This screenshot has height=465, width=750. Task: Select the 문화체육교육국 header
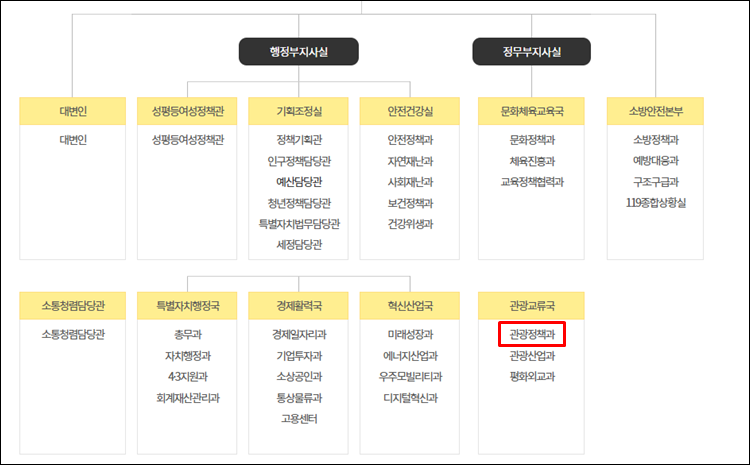531,111
